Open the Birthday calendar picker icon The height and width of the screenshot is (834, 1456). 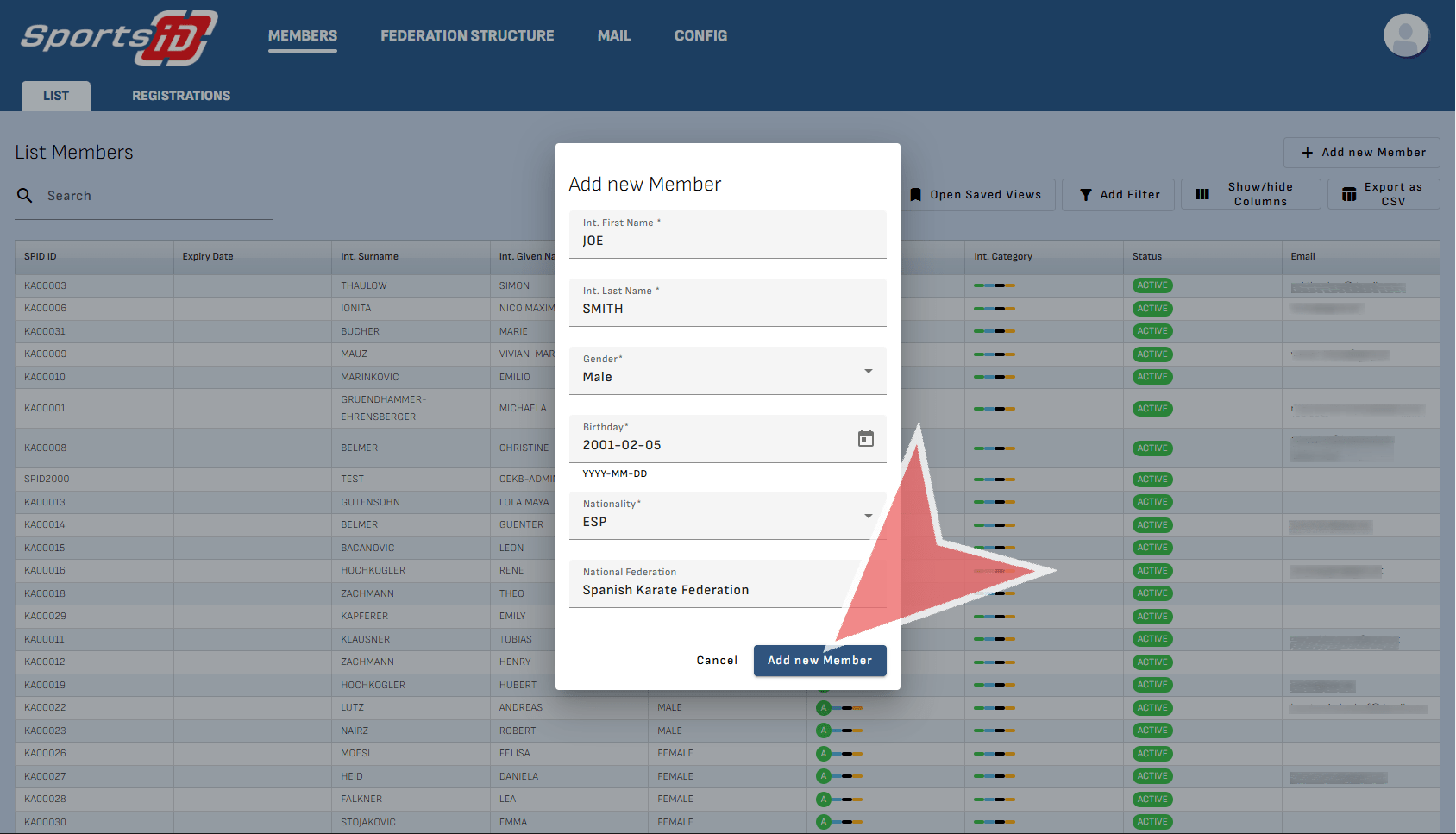pos(865,438)
